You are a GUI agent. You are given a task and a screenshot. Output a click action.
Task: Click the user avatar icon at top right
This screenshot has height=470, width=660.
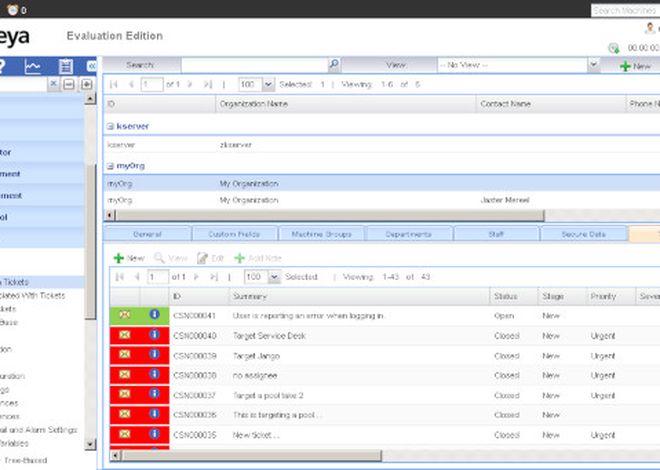pos(650,28)
